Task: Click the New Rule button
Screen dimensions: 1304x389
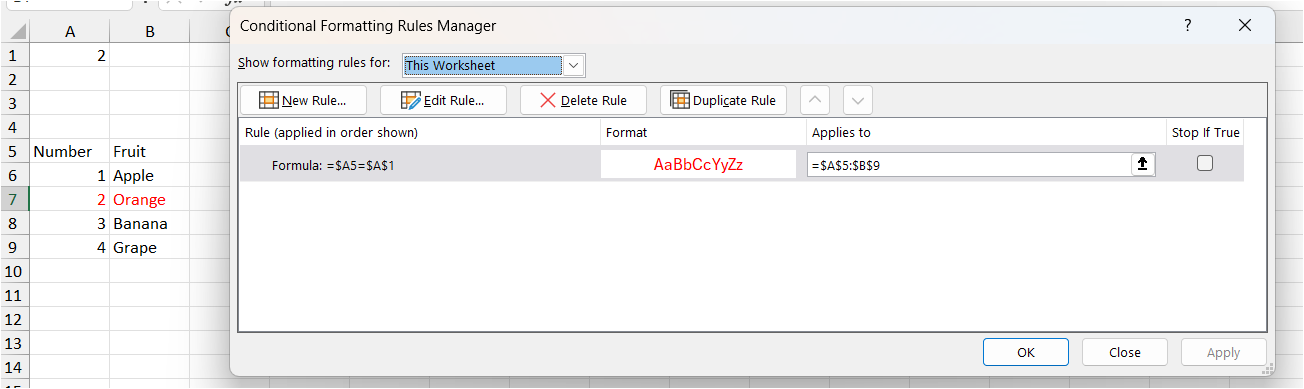Action: [x=303, y=100]
